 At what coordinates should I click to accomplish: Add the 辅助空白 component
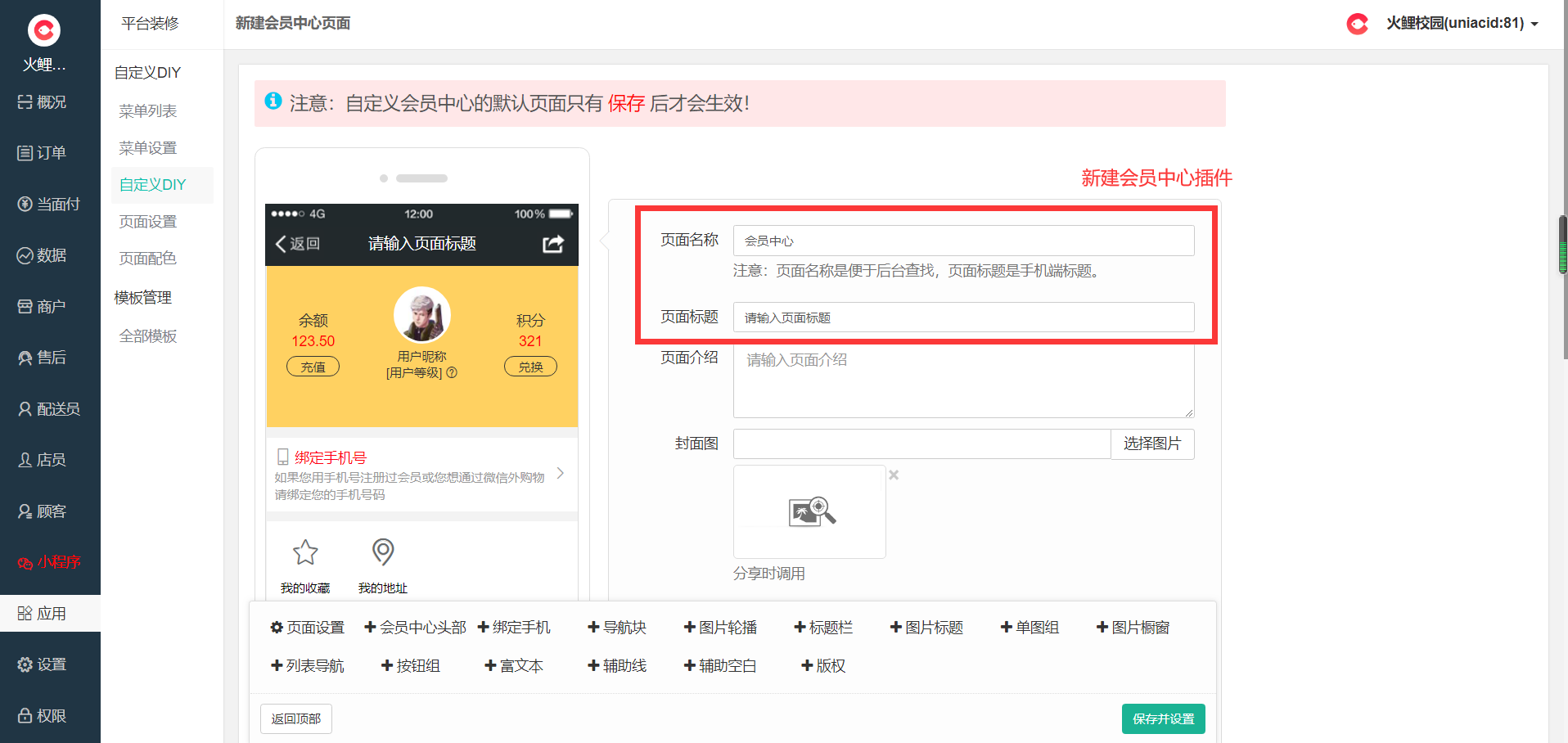click(720, 666)
